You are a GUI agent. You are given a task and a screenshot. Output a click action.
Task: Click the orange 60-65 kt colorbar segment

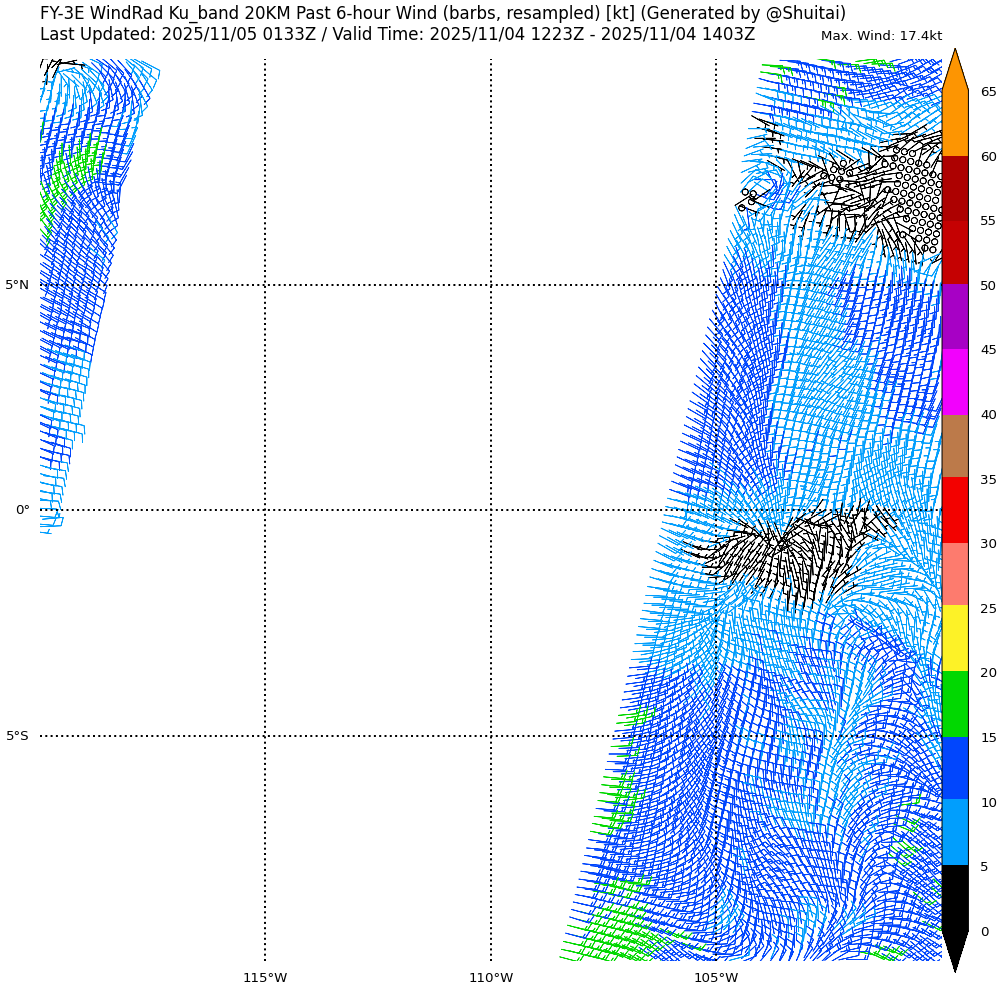coord(955,124)
